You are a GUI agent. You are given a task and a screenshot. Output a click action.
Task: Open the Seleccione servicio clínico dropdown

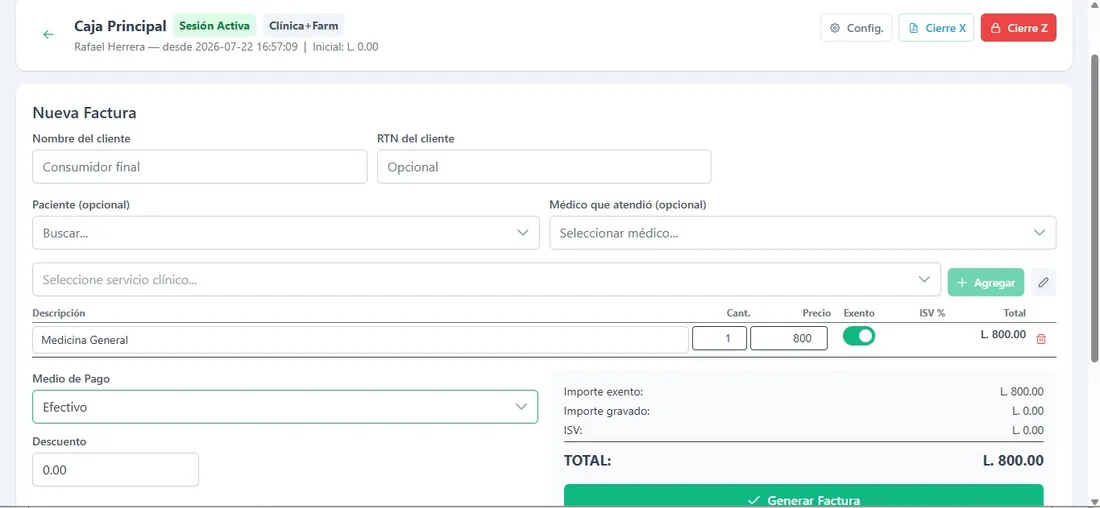point(486,279)
